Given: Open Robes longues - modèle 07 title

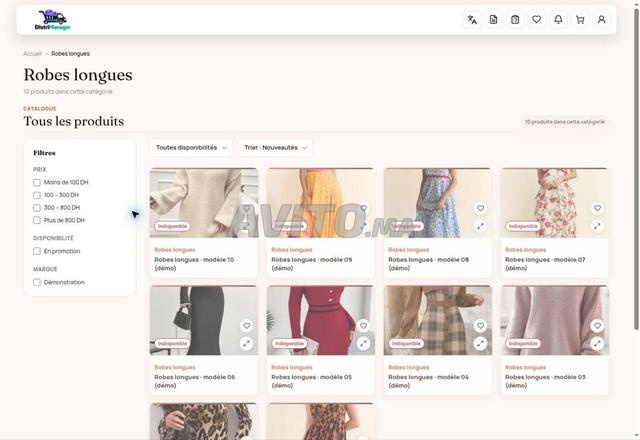Looking at the screenshot, I should click(x=545, y=264).
